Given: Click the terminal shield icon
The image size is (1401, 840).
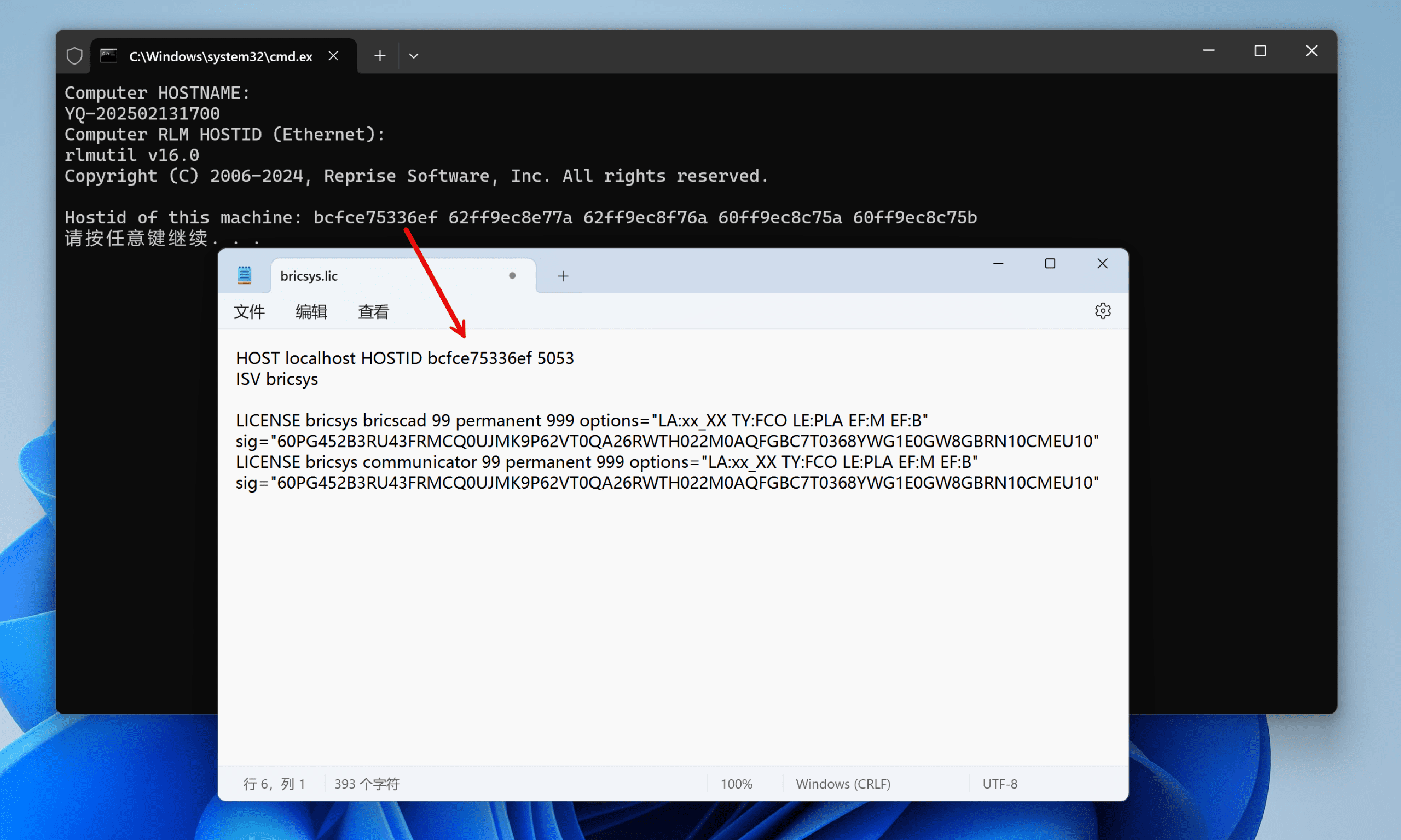Looking at the screenshot, I should coord(74,55).
